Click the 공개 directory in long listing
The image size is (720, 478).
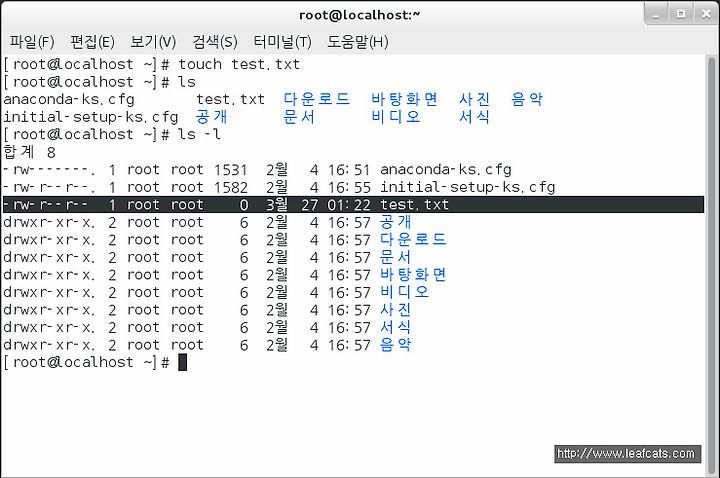(x=395, y=222)
